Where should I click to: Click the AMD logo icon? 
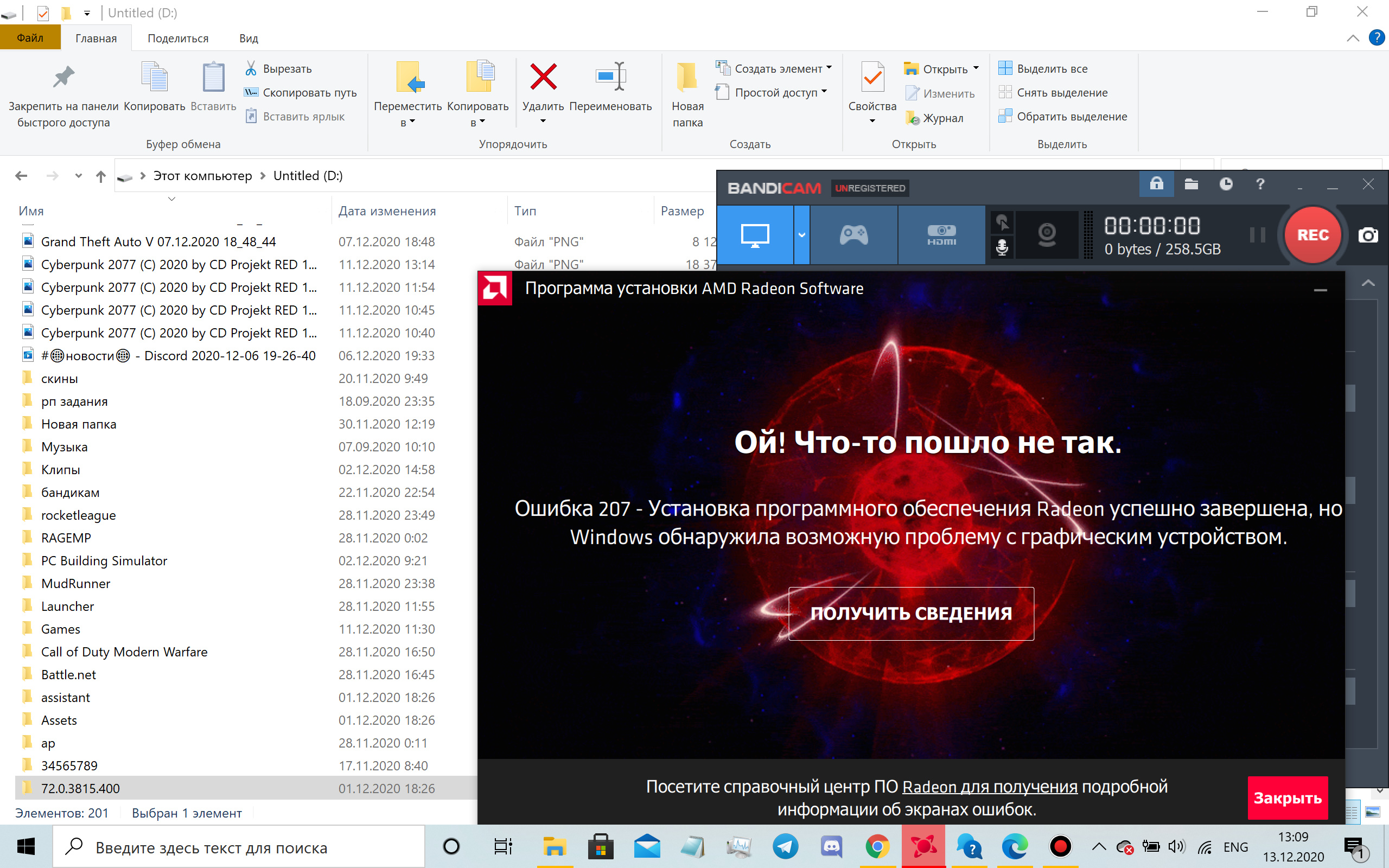click(x=494, y=288)
